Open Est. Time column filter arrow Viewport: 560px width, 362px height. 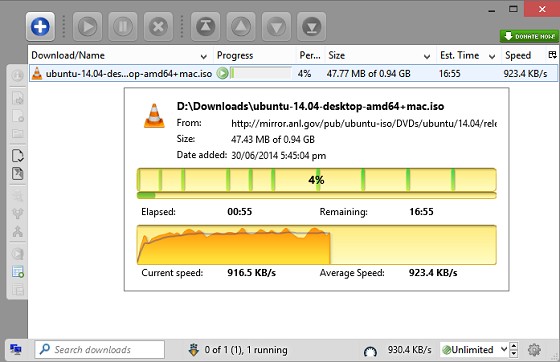(x=492, y=56)
